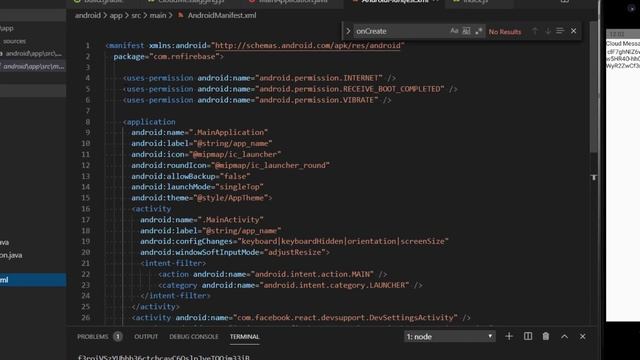
Task: Kill terminal with trash icon
Action: coord(546,336)
